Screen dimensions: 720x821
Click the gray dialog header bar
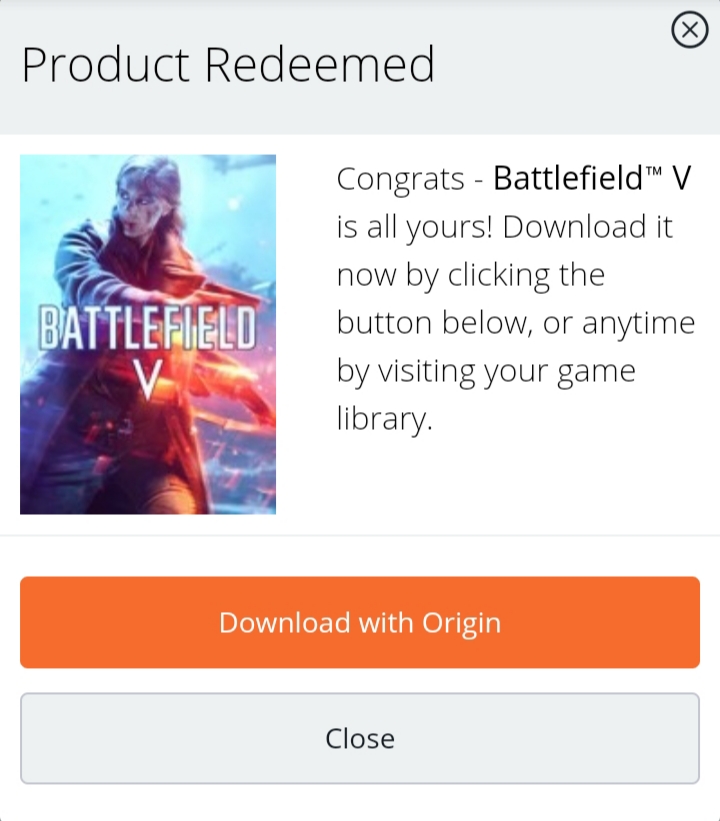click(x=360, y=67)
